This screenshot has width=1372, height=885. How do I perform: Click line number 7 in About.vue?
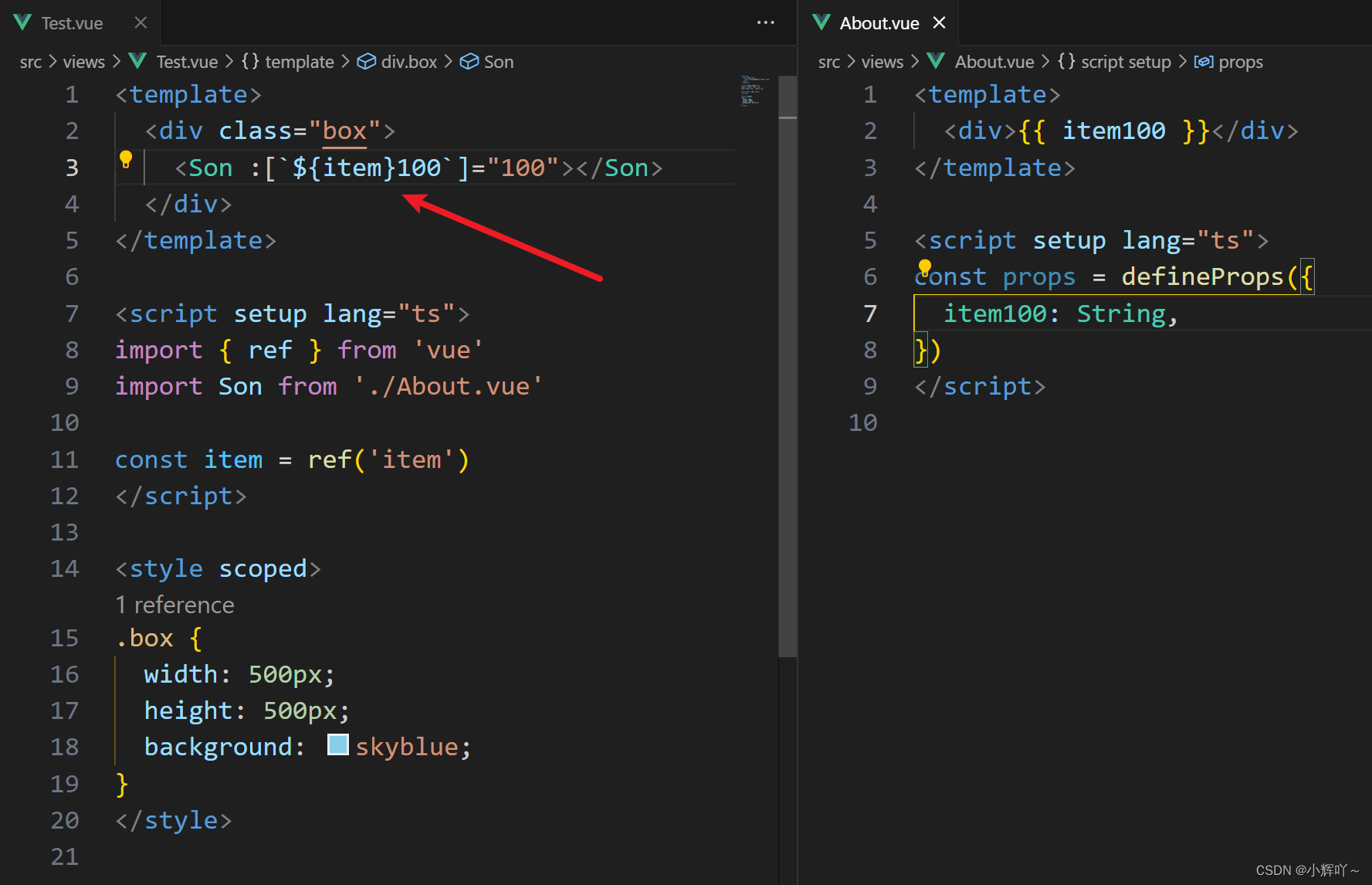870,314
